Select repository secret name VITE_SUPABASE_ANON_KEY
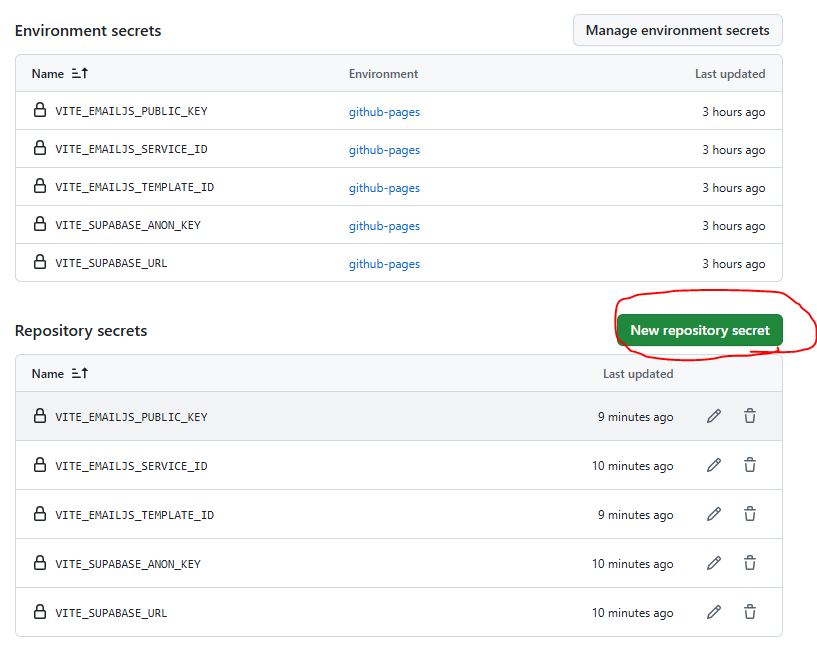 (128, 564)
